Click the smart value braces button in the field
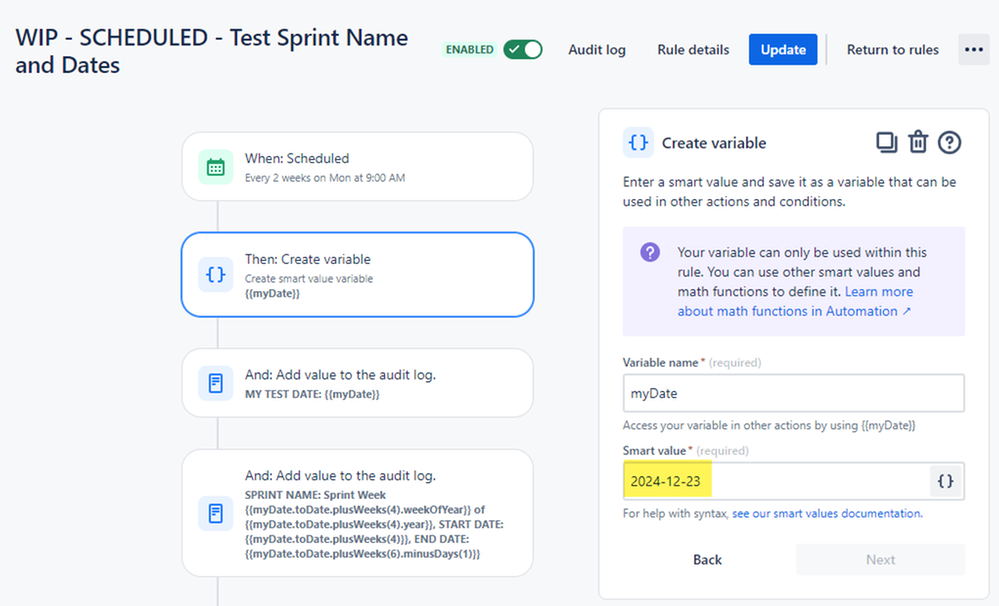The image size is (999, 606). 945,481
